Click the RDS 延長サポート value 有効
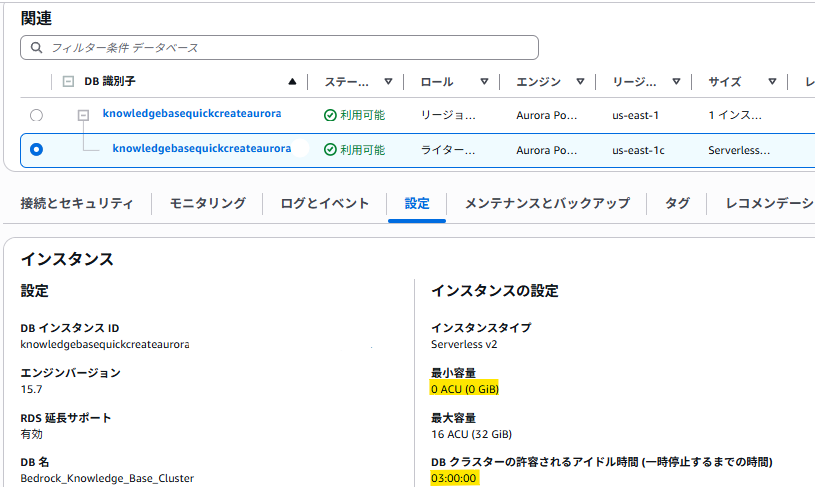 pos(31,434)
